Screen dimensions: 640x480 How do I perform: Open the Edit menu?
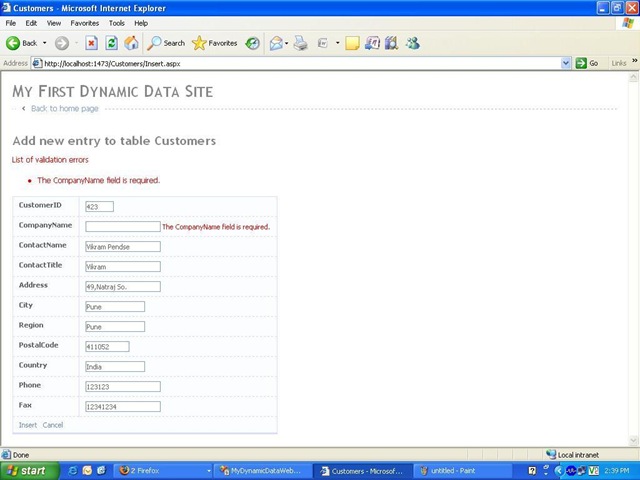pyautogui.click(x=31, y=23)
